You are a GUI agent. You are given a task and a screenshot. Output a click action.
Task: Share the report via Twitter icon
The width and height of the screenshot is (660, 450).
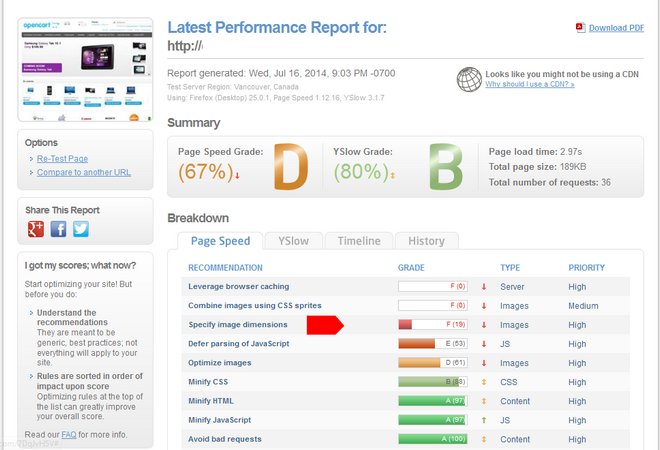point(81,229)
